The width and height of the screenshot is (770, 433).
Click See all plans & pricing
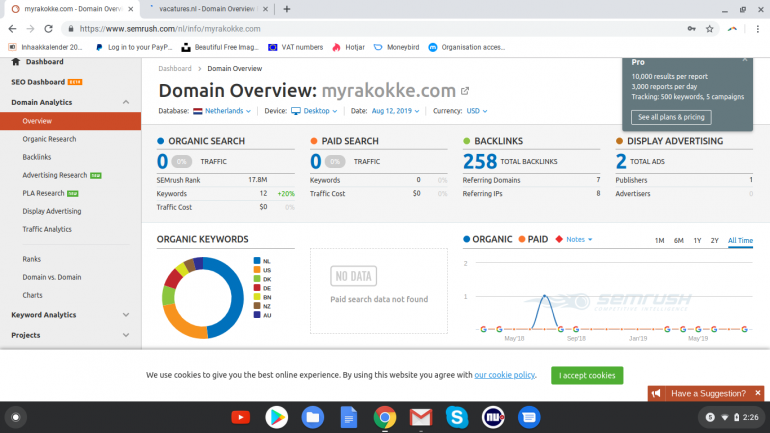pos(671,117)
